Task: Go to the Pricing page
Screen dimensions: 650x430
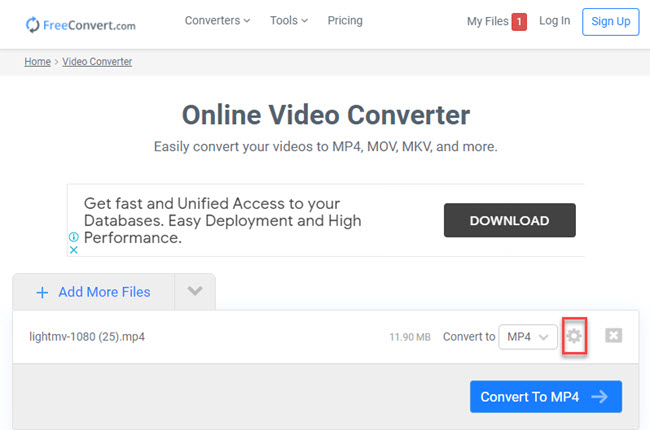Action: (345, 21)
